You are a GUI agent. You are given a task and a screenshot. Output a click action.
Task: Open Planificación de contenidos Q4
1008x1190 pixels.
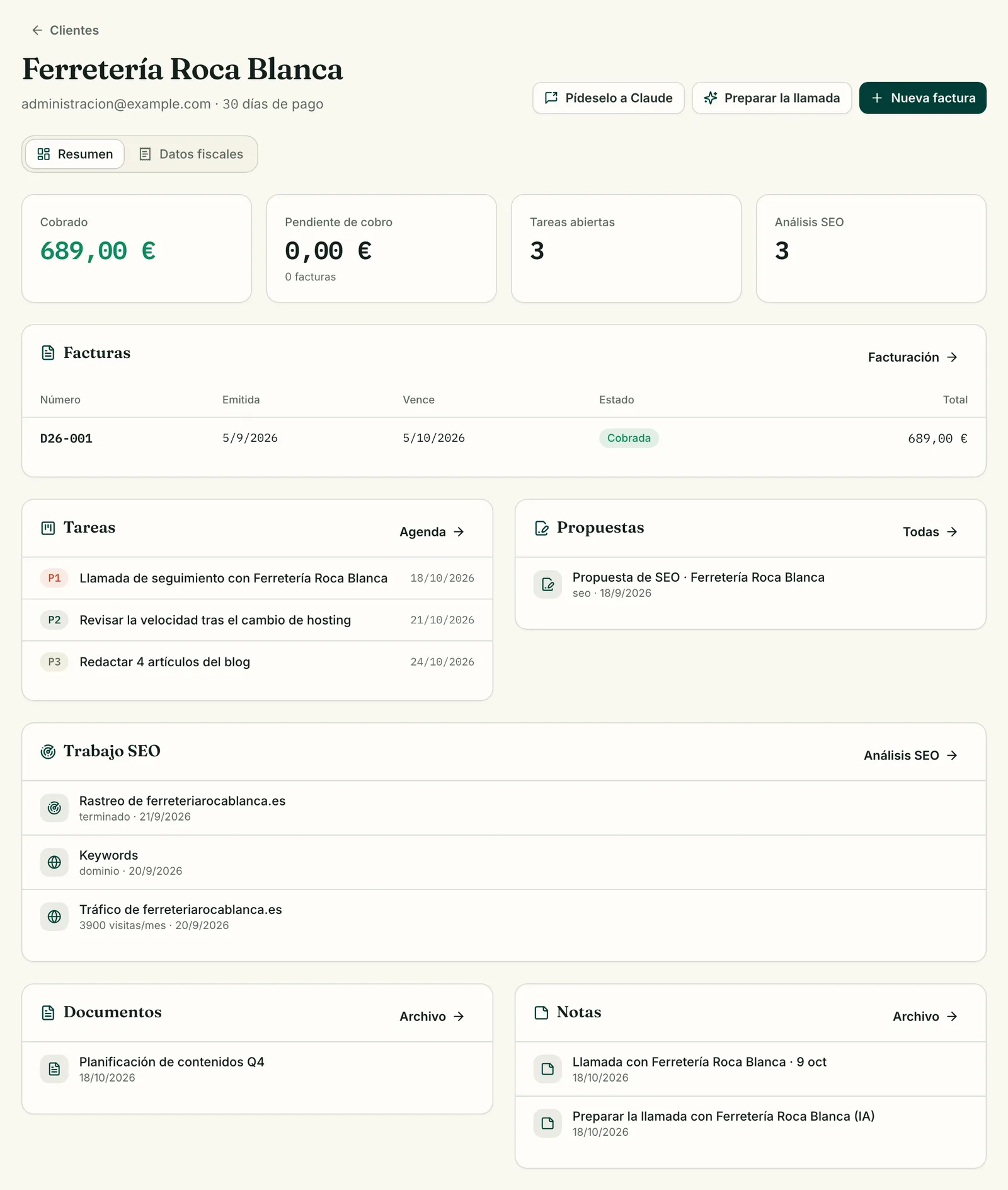(257, 1069)
